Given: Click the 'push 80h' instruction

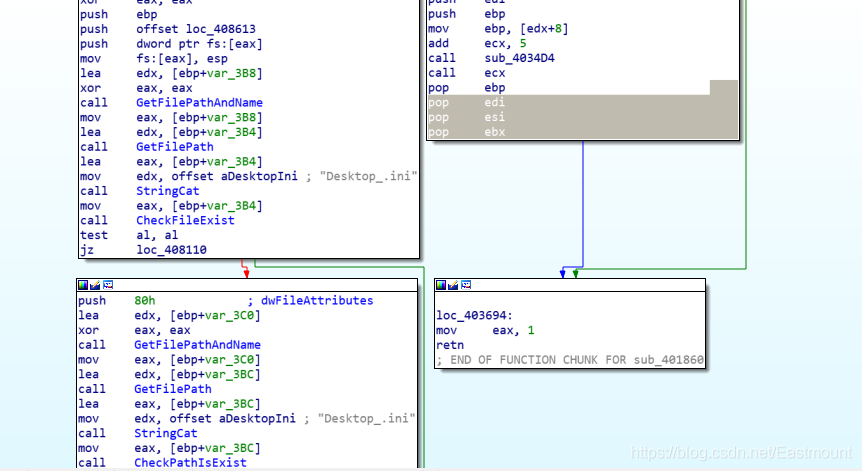Looking at the screenshot, I should click(x=117, y=301).
